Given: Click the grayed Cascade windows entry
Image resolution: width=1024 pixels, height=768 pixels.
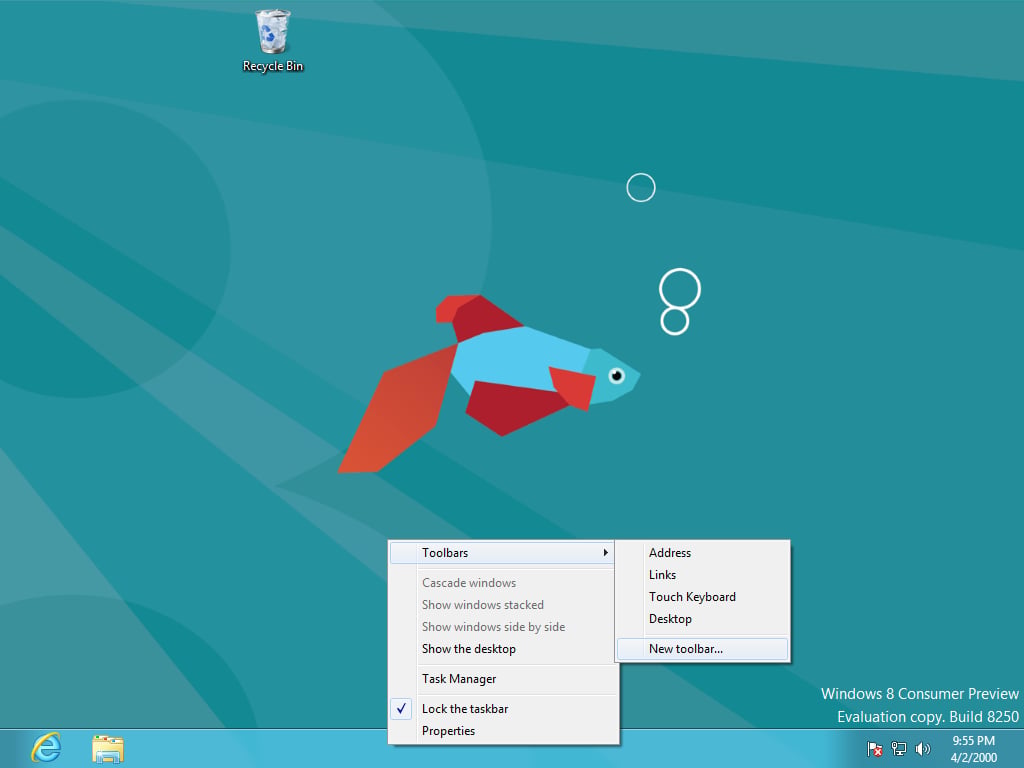Looking at the screenshot, I should tap(502, 583).
